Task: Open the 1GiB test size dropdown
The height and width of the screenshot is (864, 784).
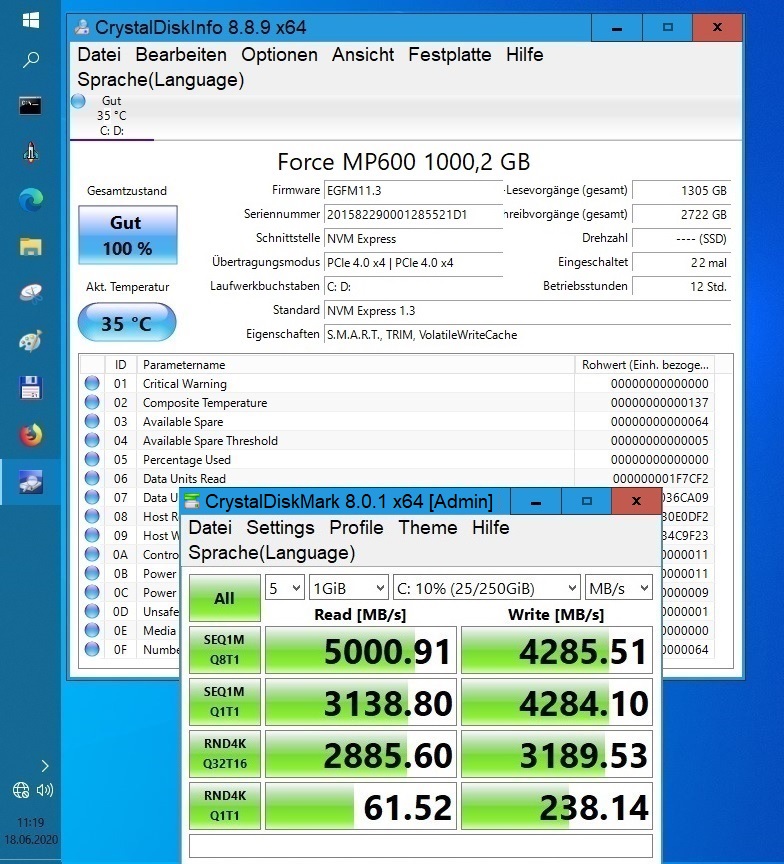Action: 349,588
